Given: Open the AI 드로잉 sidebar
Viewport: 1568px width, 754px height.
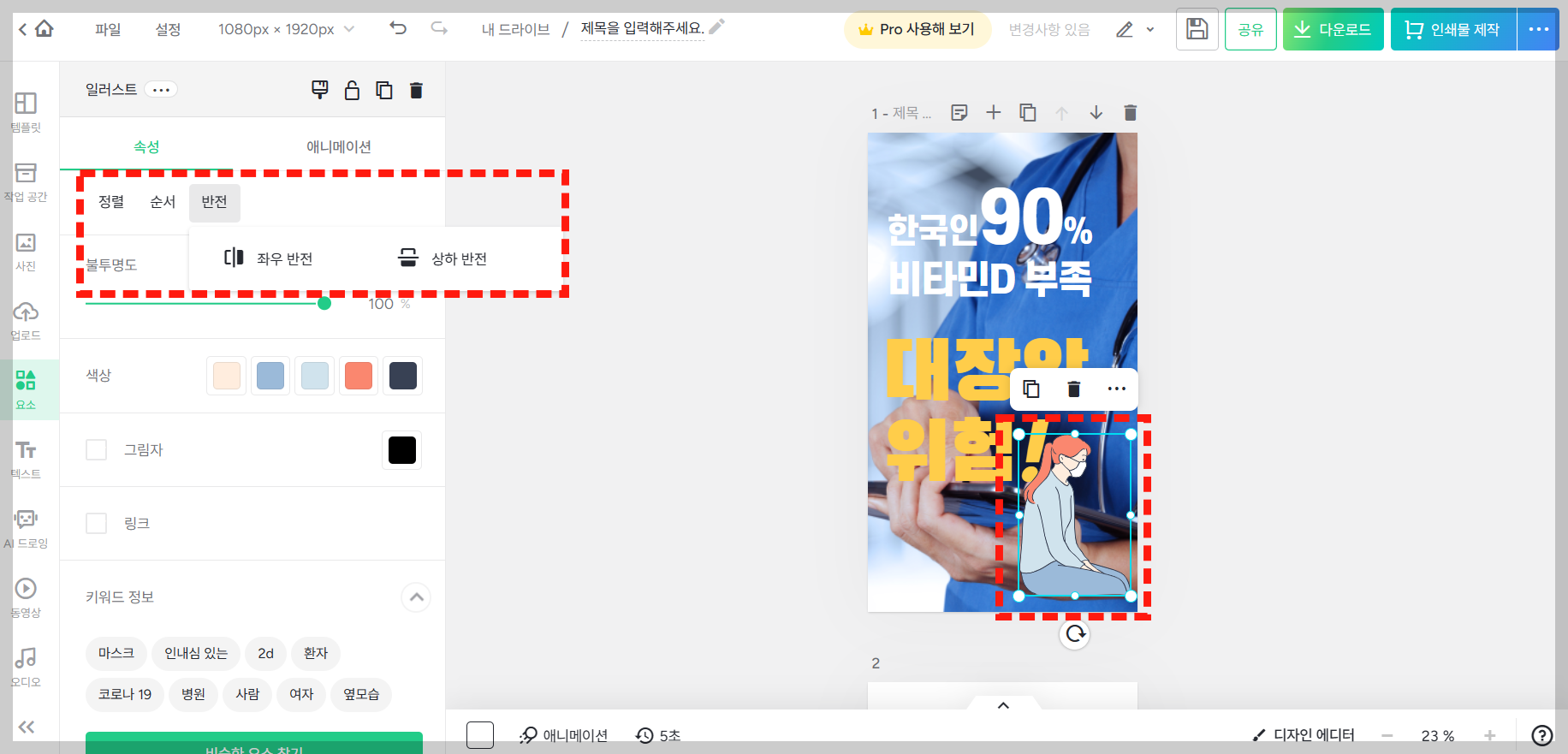Looking at the screenshot, I should (x=26, y=528).
